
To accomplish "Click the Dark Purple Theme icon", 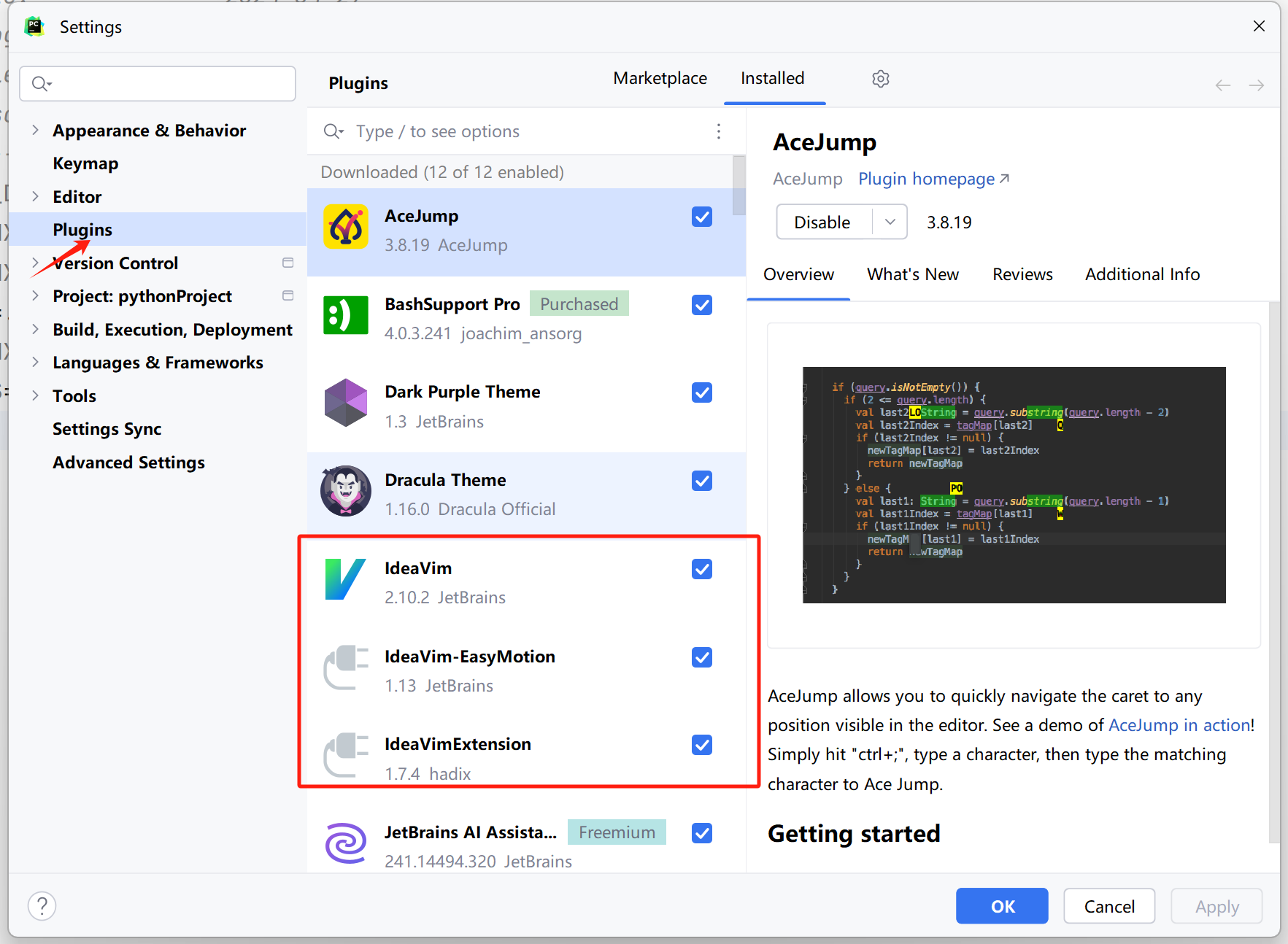I will tap(346, 403).
